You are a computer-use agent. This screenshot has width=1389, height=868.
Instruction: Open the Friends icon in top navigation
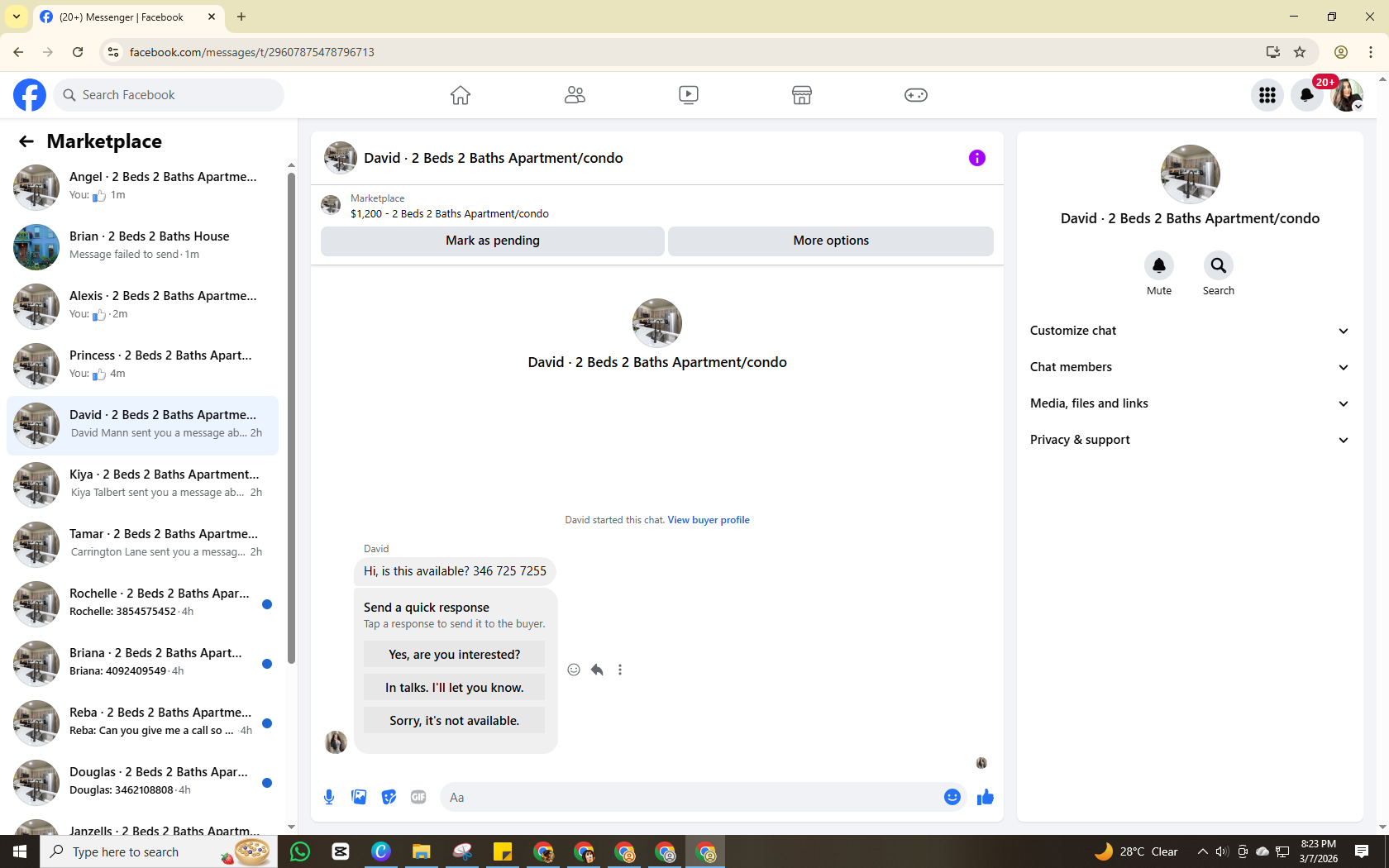pyautogui.click(x=575, y=95)
